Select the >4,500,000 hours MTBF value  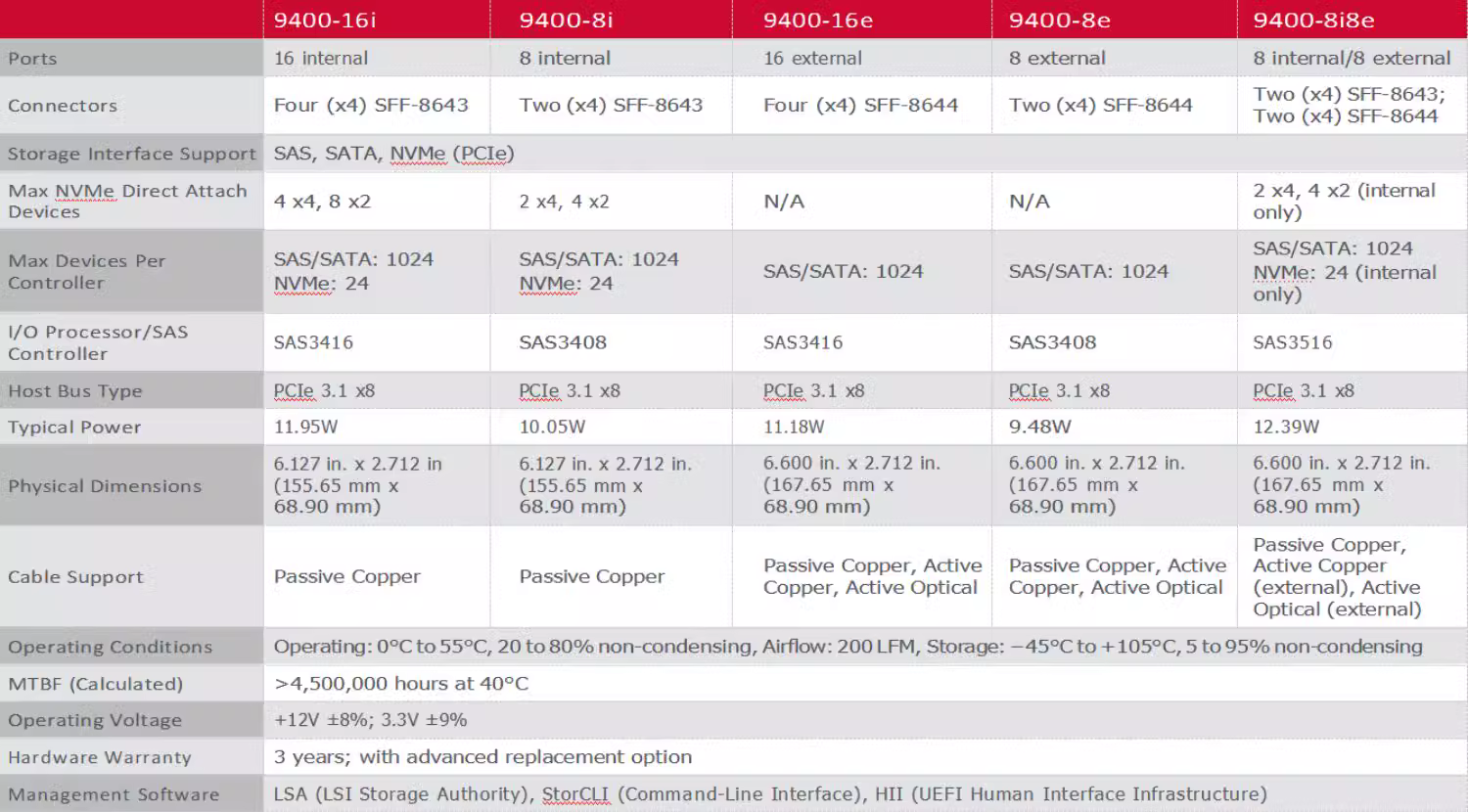pyautogui.click(x=401, y=684)
